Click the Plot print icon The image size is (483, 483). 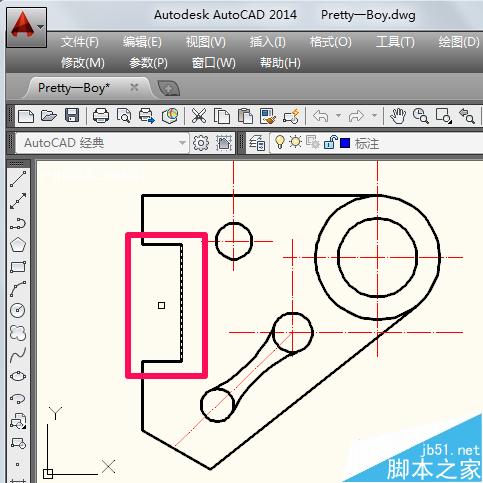(101, 116)
